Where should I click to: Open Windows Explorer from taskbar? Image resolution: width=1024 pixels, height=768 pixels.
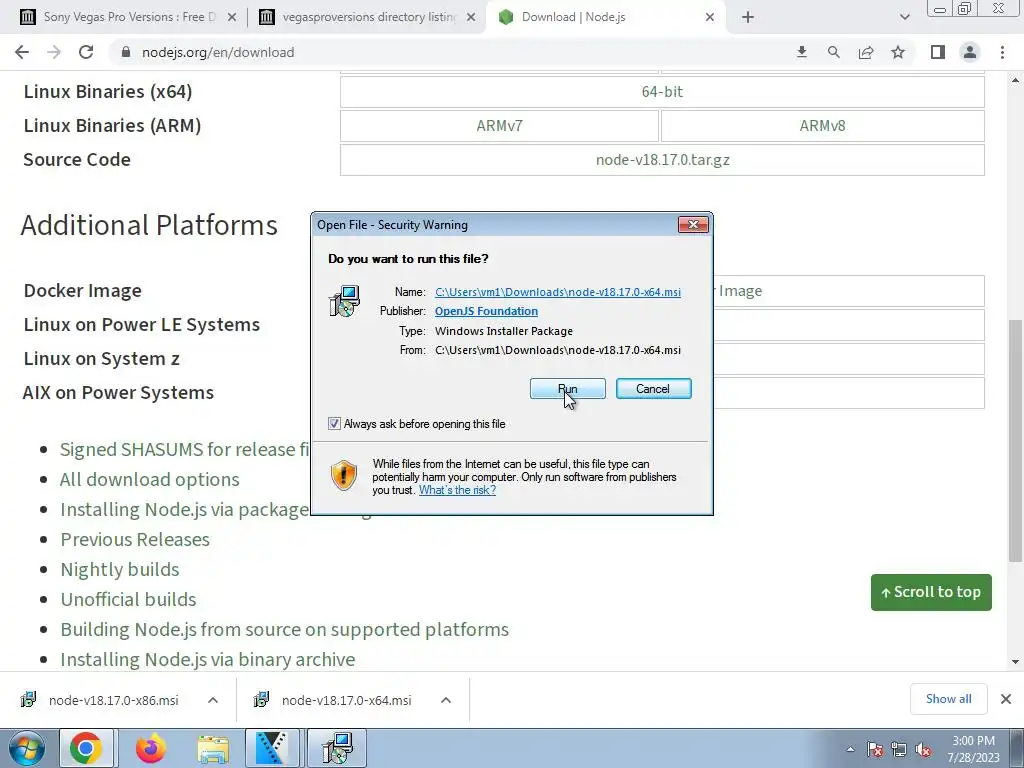213,748
